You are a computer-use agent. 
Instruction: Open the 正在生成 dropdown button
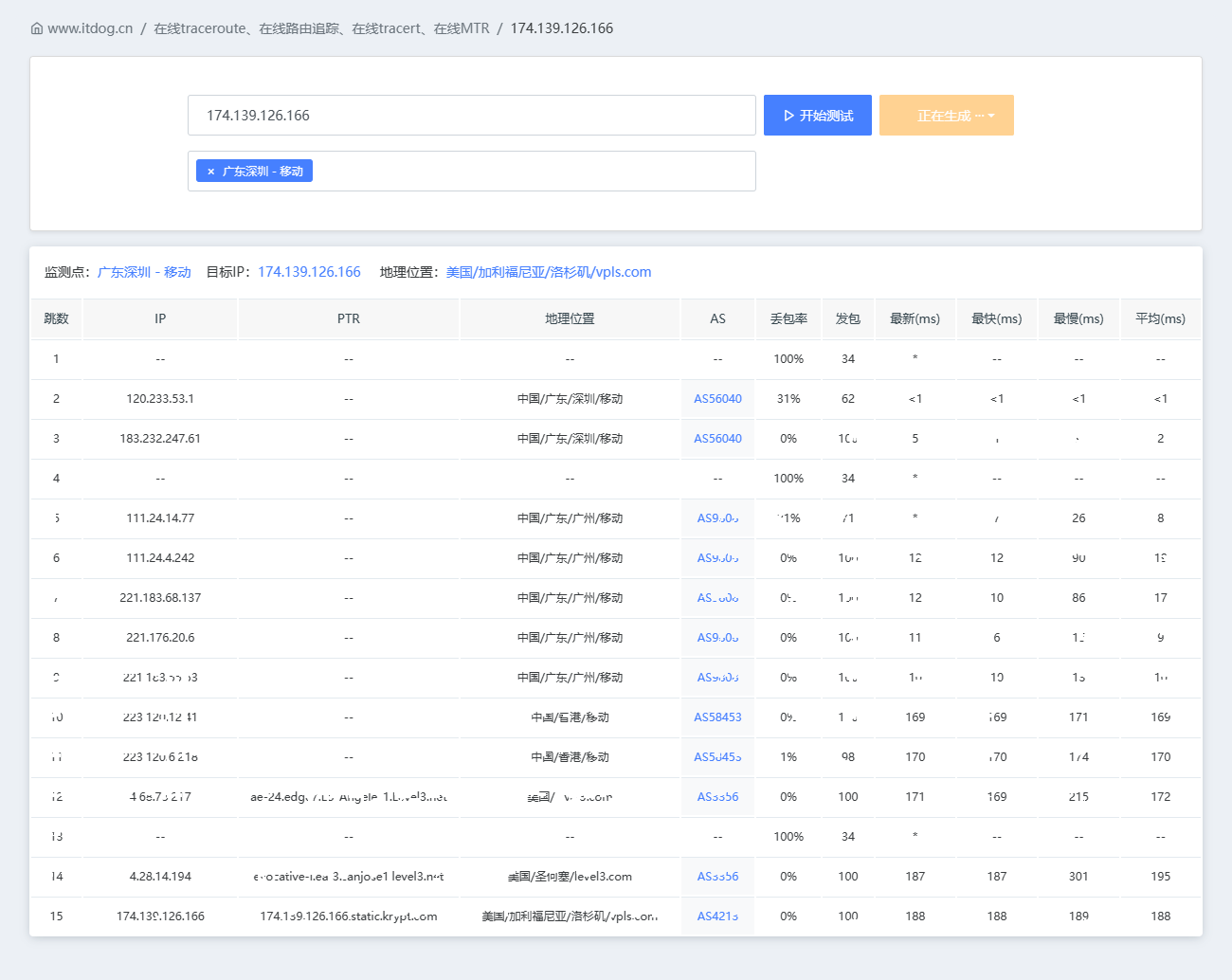[947, 115]
